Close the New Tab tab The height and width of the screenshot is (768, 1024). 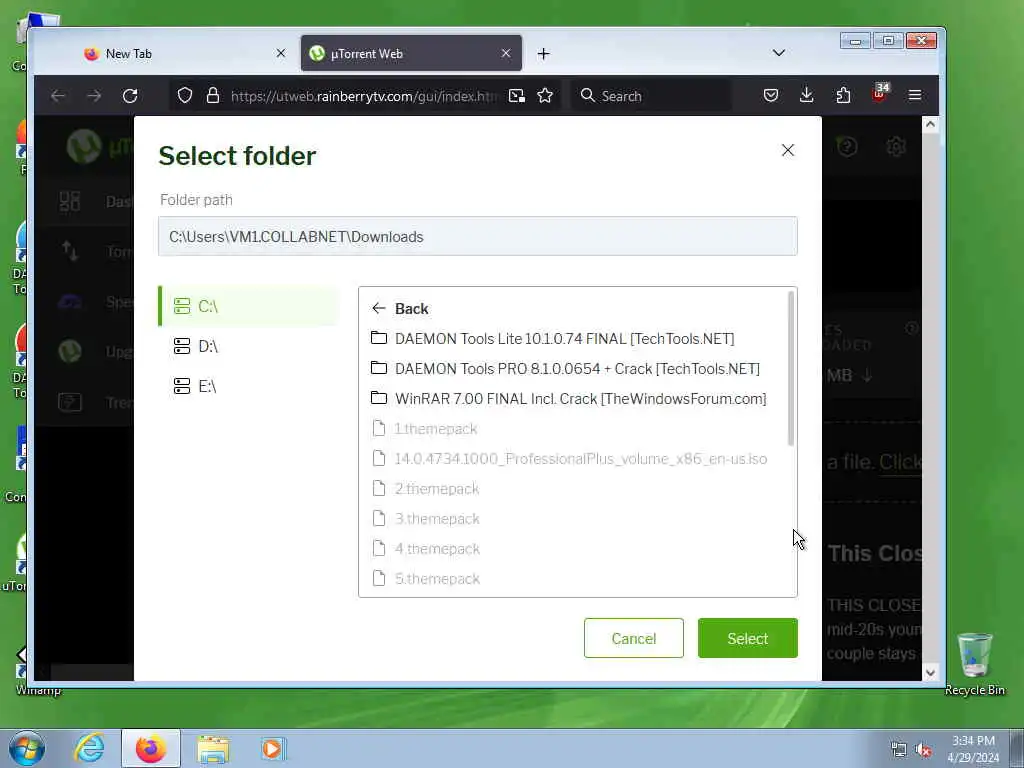tap(281, 53)
